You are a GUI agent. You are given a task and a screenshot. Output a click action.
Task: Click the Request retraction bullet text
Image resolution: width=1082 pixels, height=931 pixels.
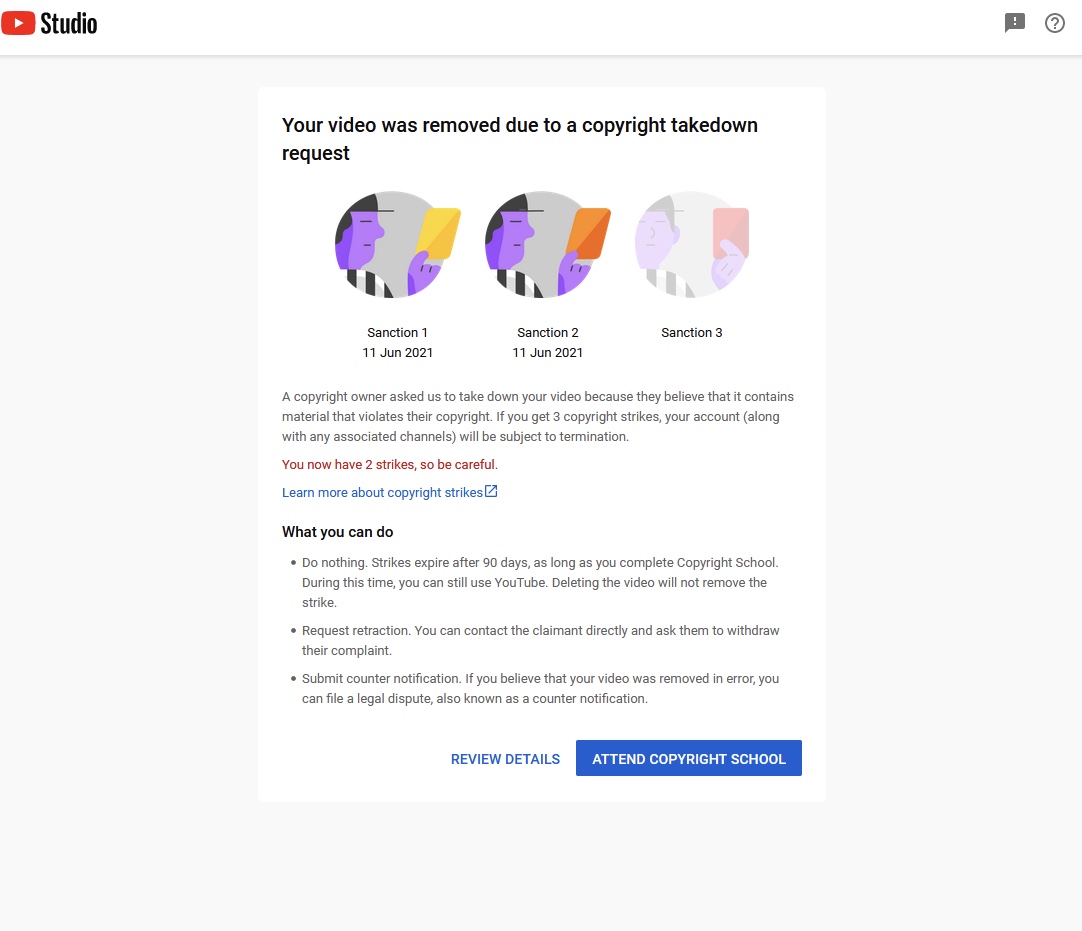540,640
